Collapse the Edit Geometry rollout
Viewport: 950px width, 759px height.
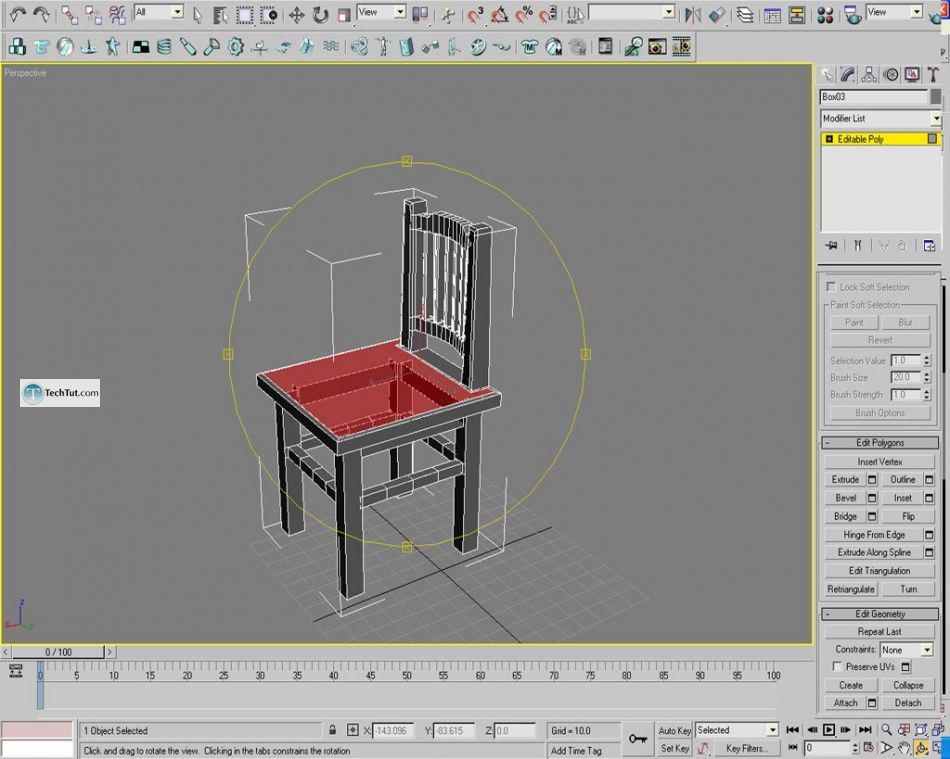click(x=880, y=614)
